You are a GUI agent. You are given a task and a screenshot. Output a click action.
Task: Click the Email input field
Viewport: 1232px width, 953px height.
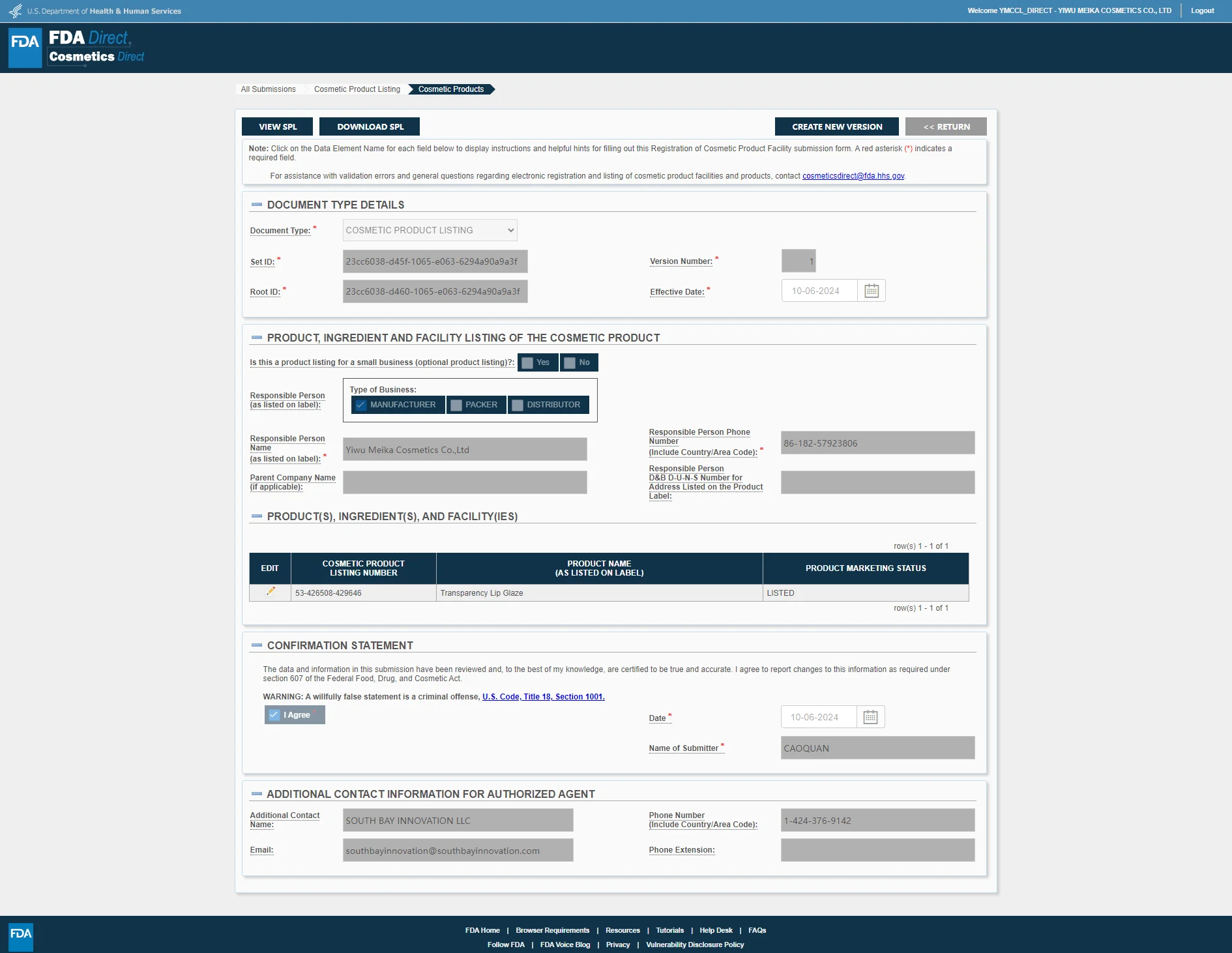point(458,850)
